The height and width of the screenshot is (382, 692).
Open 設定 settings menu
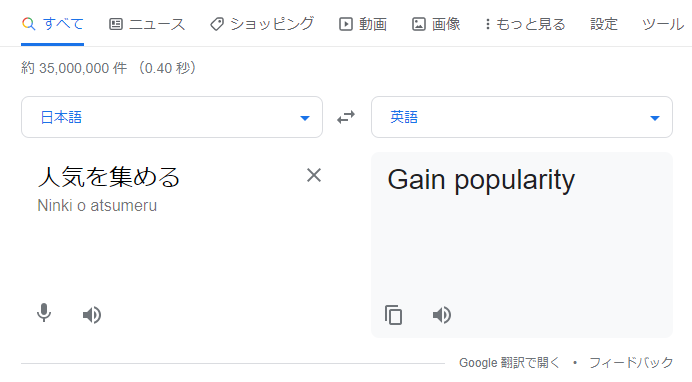pyautogui.click(x=604, y=24)
